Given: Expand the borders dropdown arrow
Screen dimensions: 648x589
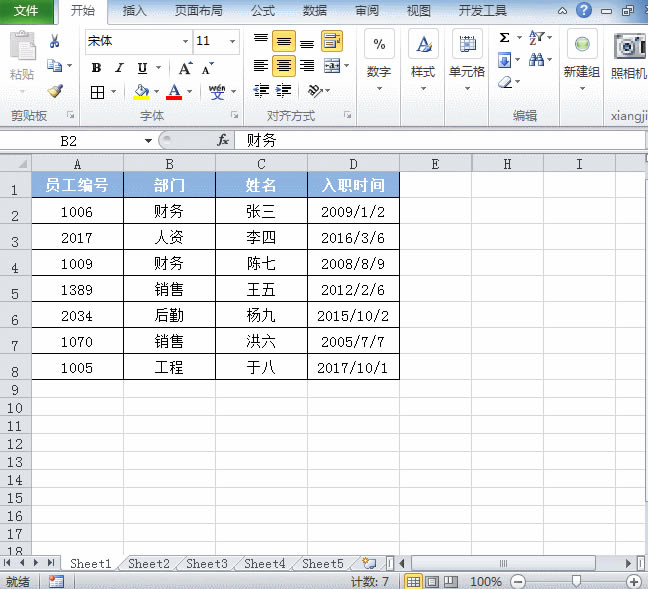Looking at the screenshot, I should point(113,92).
